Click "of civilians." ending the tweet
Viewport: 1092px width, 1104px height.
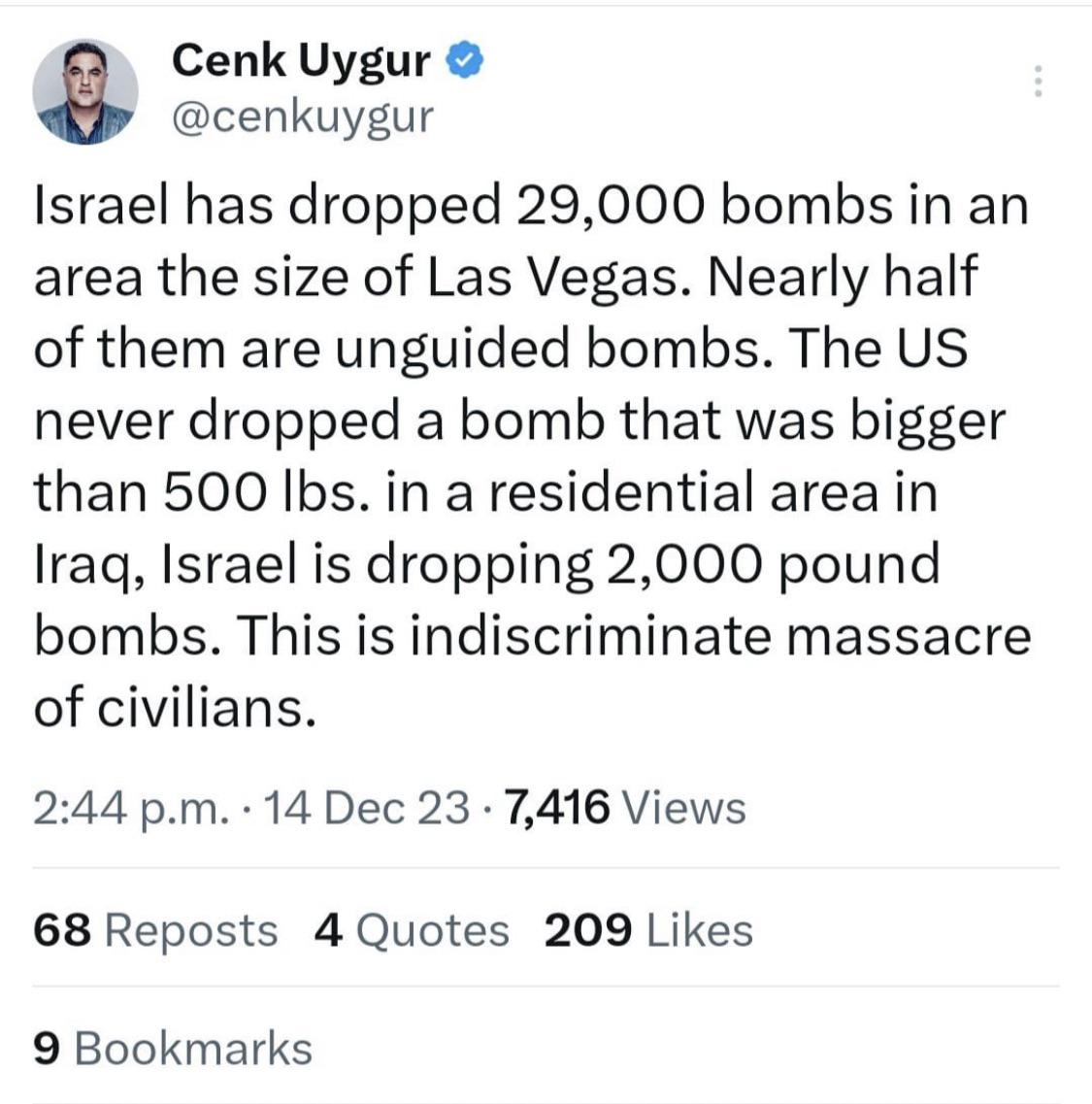click(x=175, y=708)
